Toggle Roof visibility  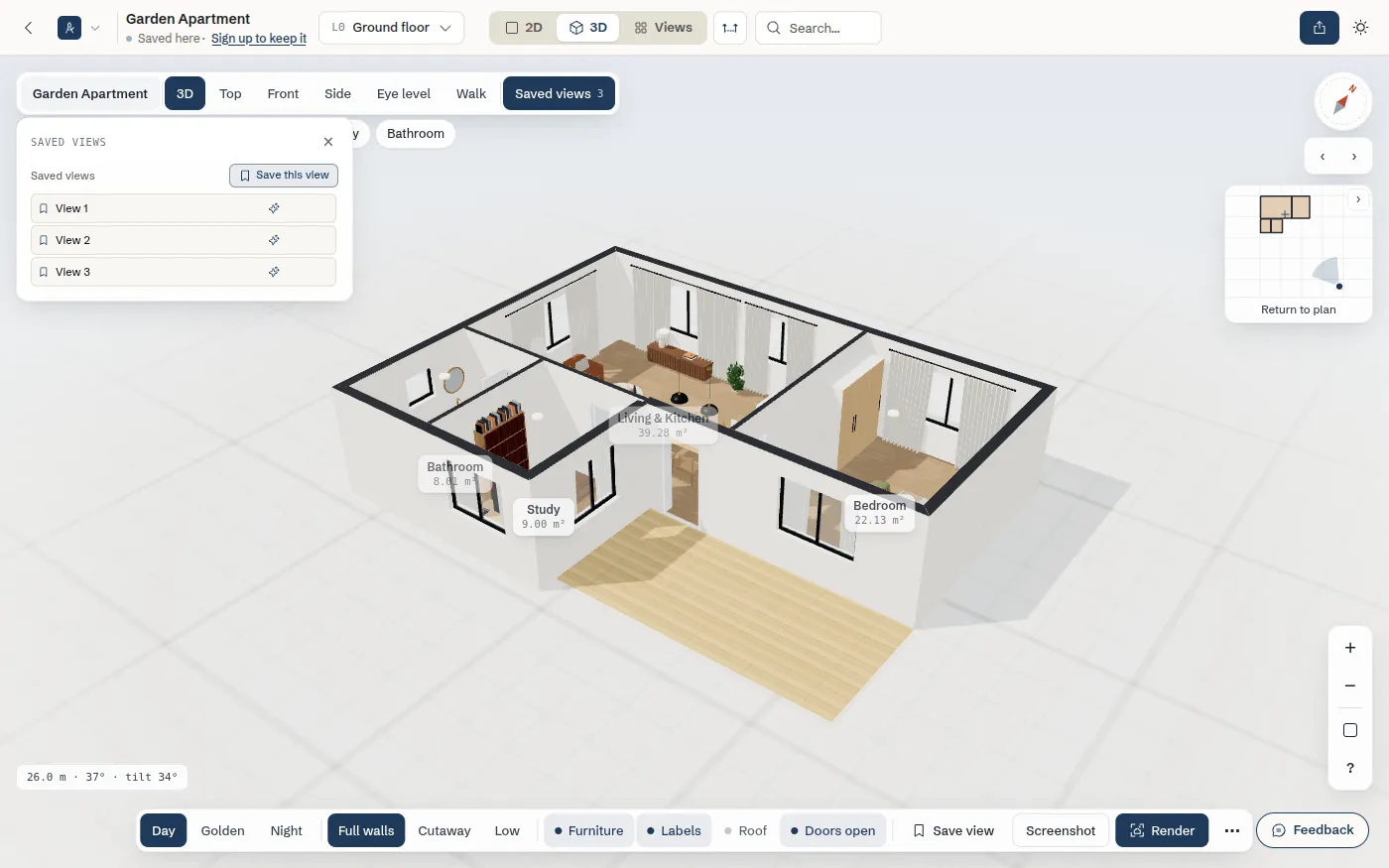click(x=745, y=830)
